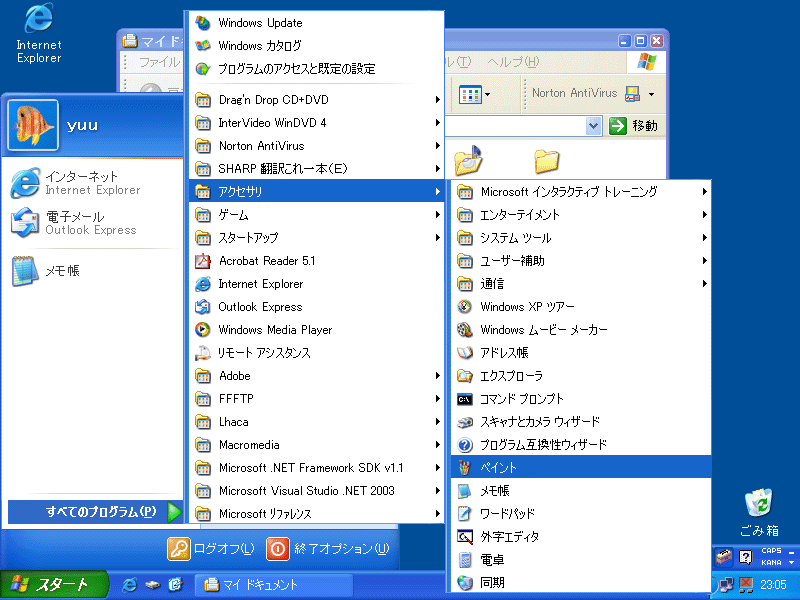Select エクスプローラ in accessories menu
The width and height of the screenshot is (800, 600).
581,376
